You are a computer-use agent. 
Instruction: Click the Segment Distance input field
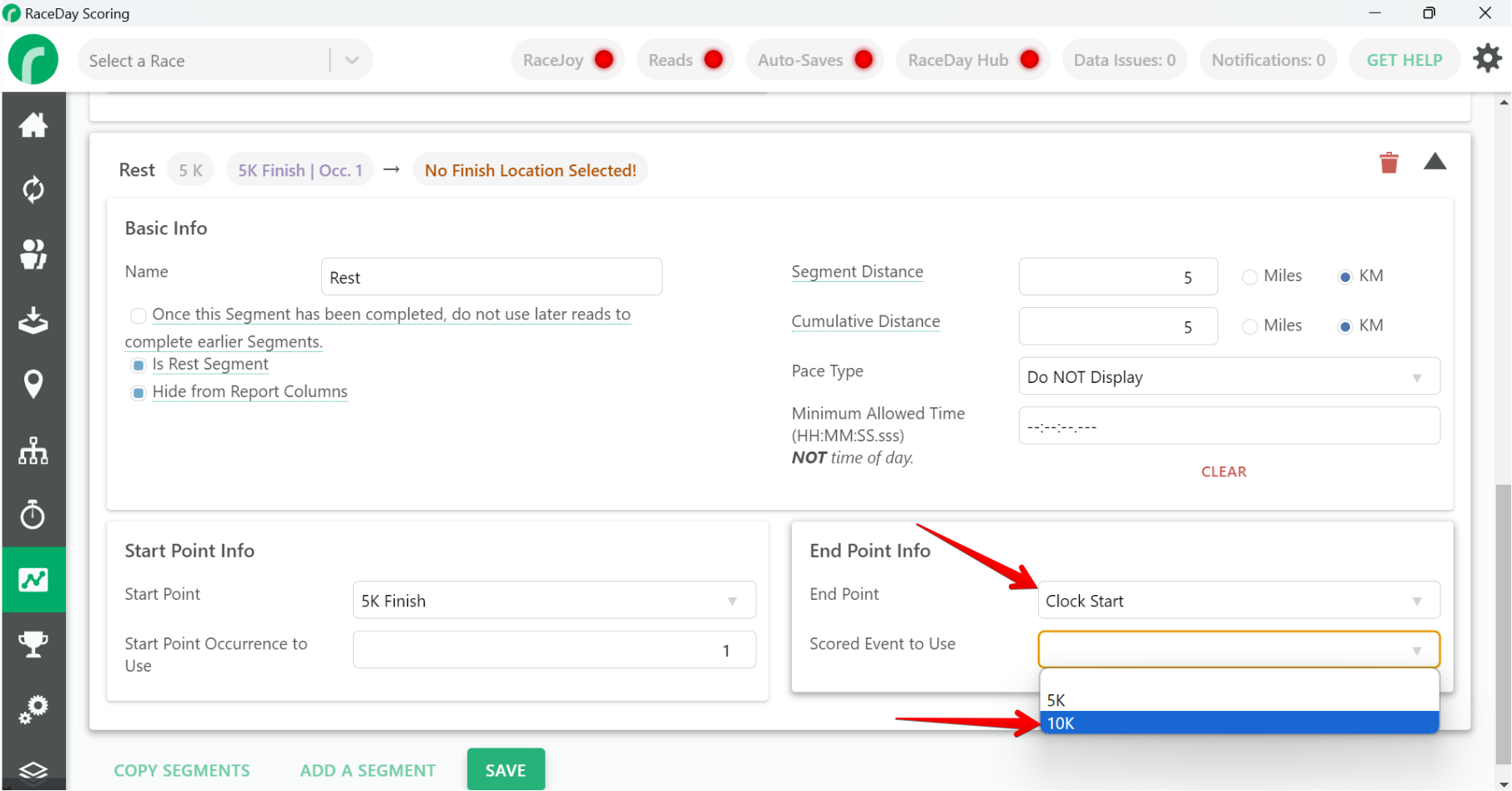(x=1118, y=277)
